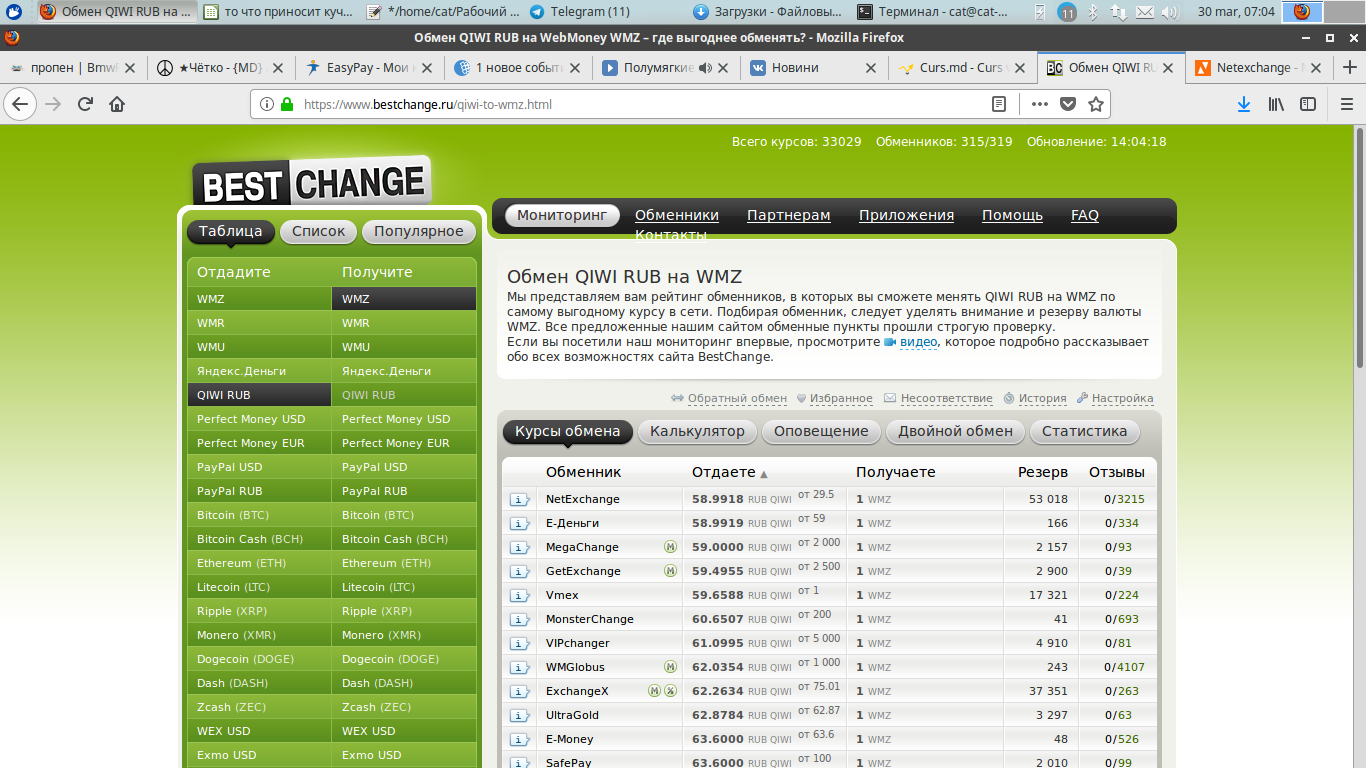Viewport: 1366px width, 768px height.
Task: Show Firefox sidebars icon
Action: tap(1308, 104)
